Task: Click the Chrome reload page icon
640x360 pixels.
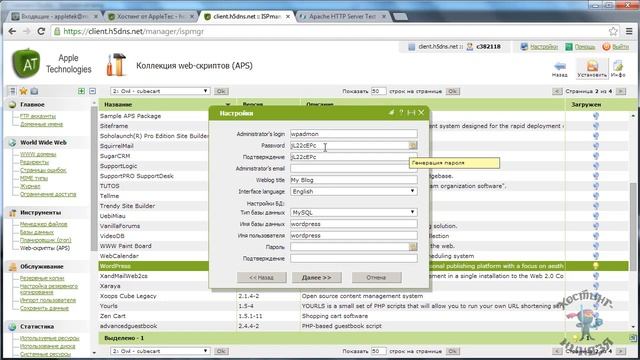Action: click(x=41, y=31)
